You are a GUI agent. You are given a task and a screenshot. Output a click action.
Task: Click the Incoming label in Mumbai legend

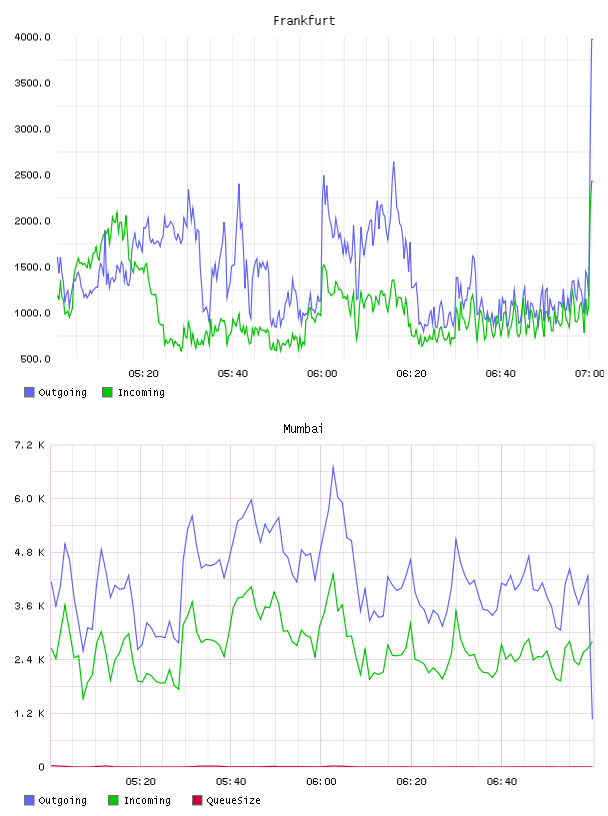(147, 801)
